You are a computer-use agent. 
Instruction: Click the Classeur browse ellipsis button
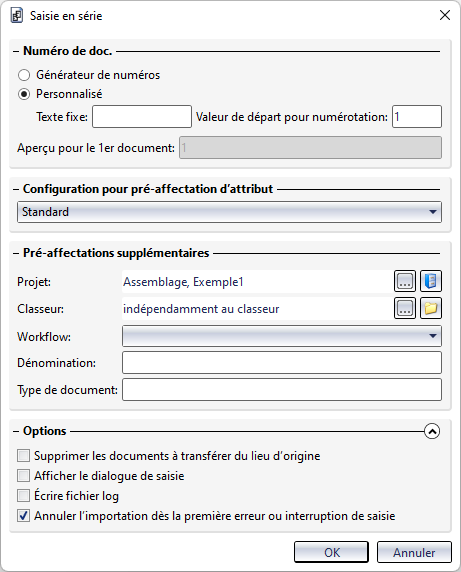coord(405,309)
